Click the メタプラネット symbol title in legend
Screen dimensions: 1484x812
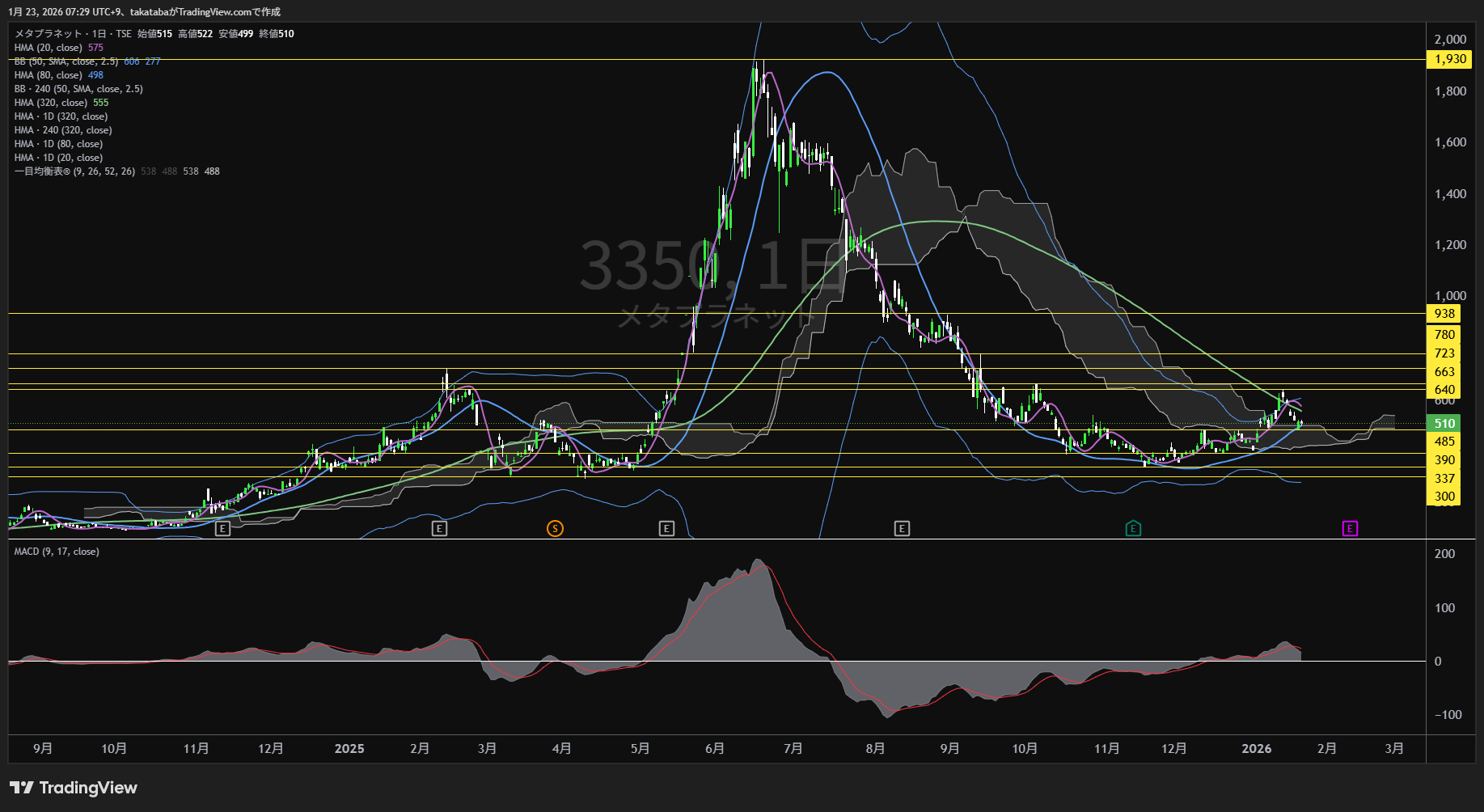click(x=49, y=34)
